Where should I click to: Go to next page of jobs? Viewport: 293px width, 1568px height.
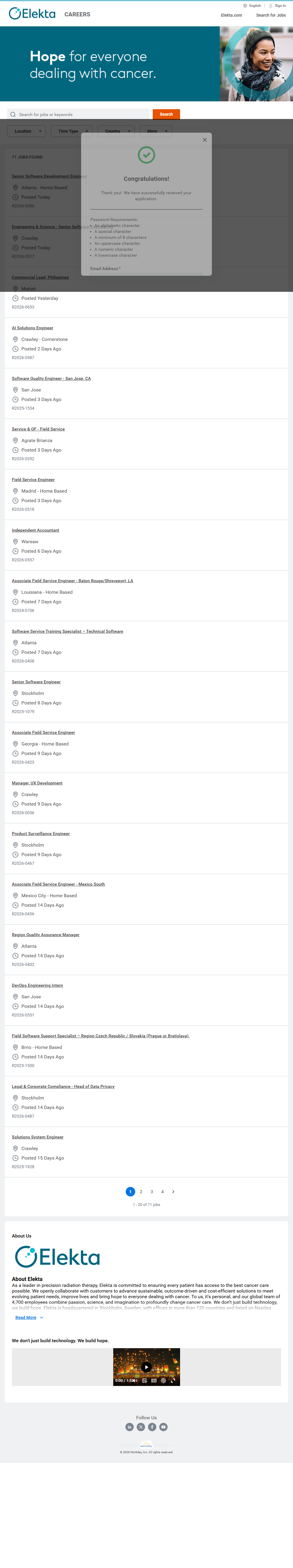coord(173,1192)
